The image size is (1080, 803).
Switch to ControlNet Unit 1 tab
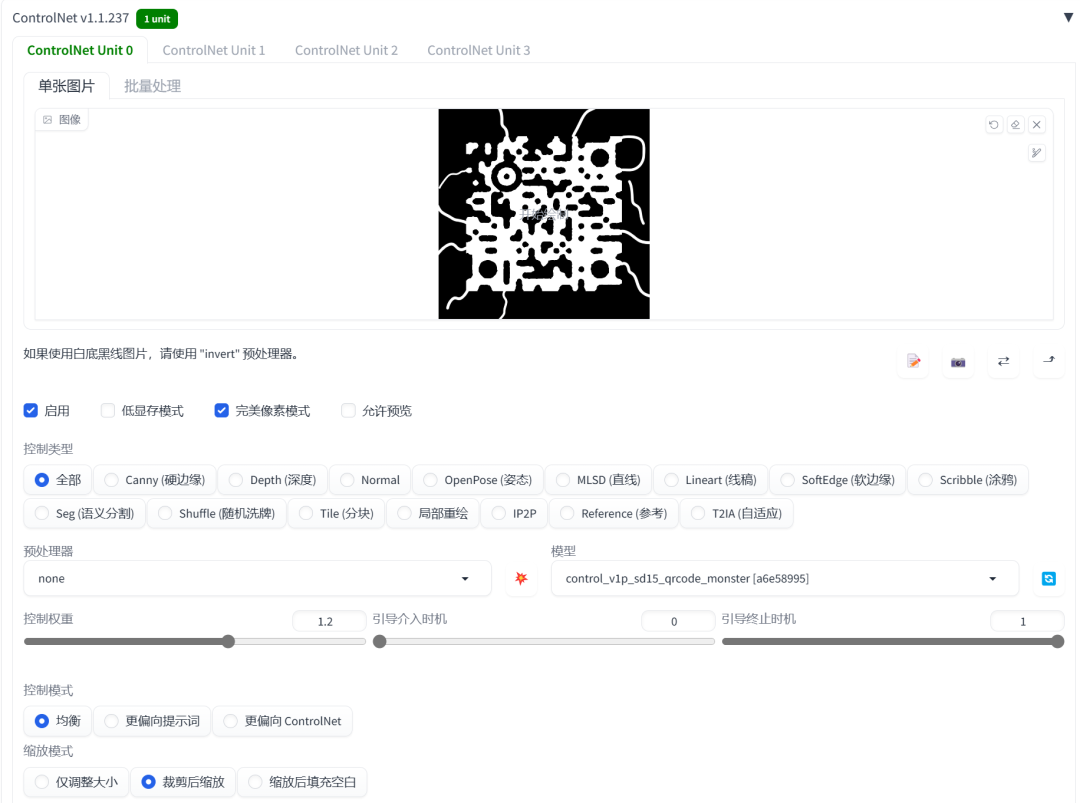pos(214,50)
